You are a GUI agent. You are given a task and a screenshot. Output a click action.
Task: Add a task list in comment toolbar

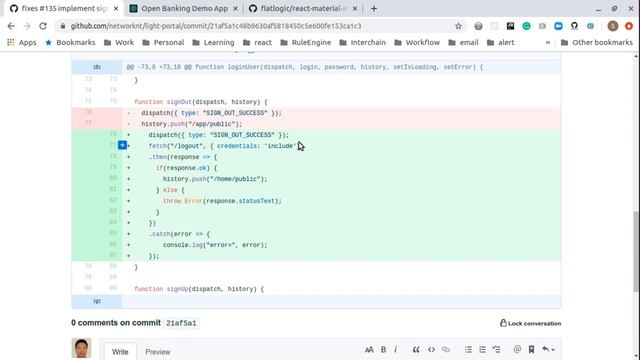tap(496, 349)
